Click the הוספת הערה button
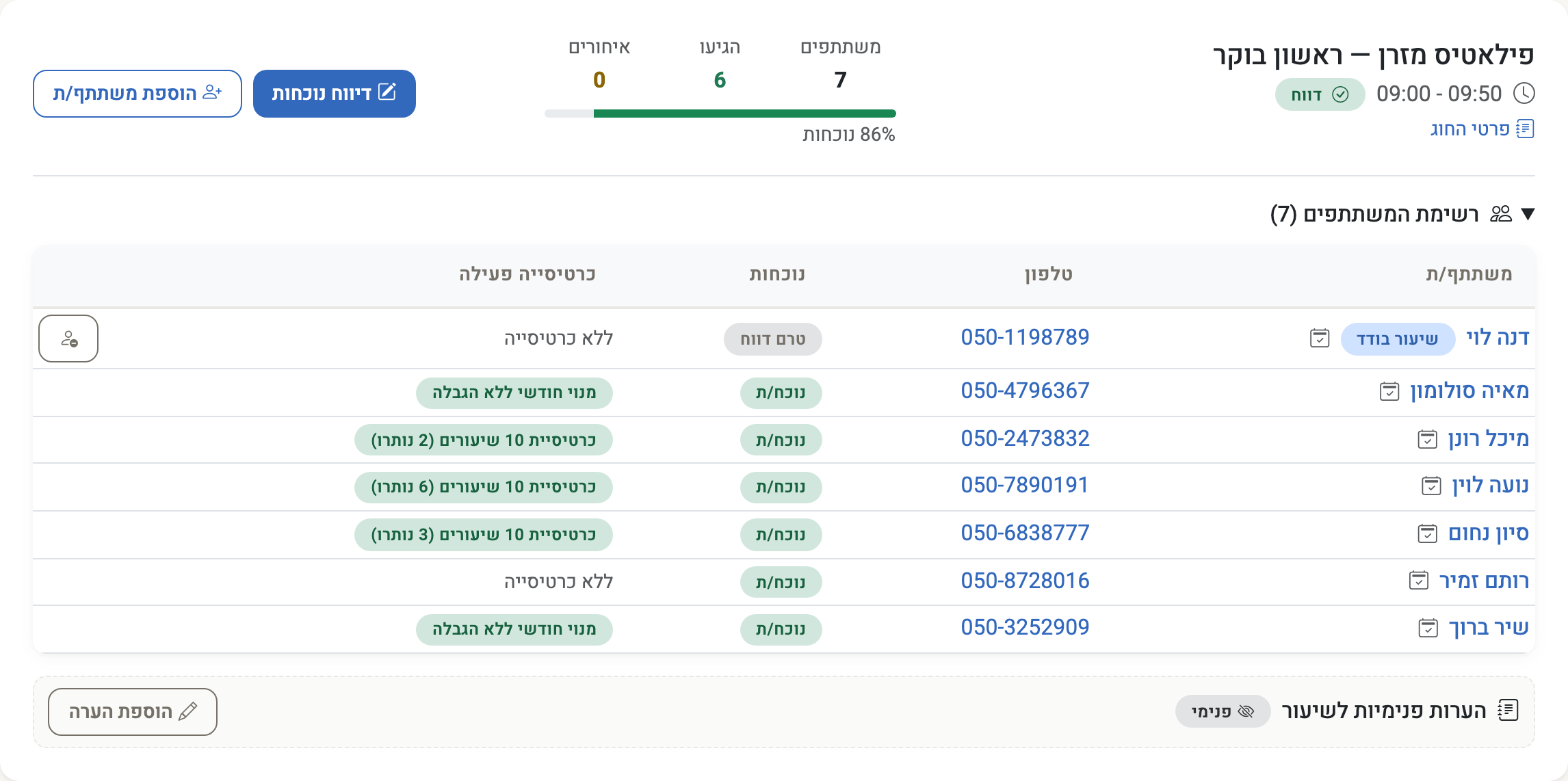 point(133,712)
